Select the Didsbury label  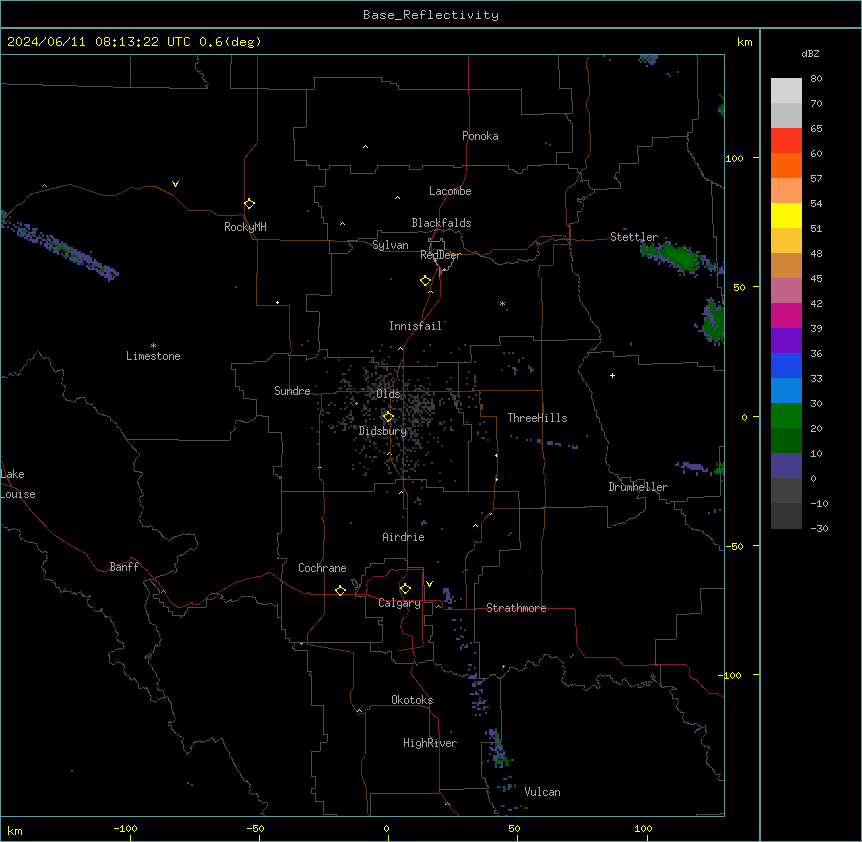[383, 431]
